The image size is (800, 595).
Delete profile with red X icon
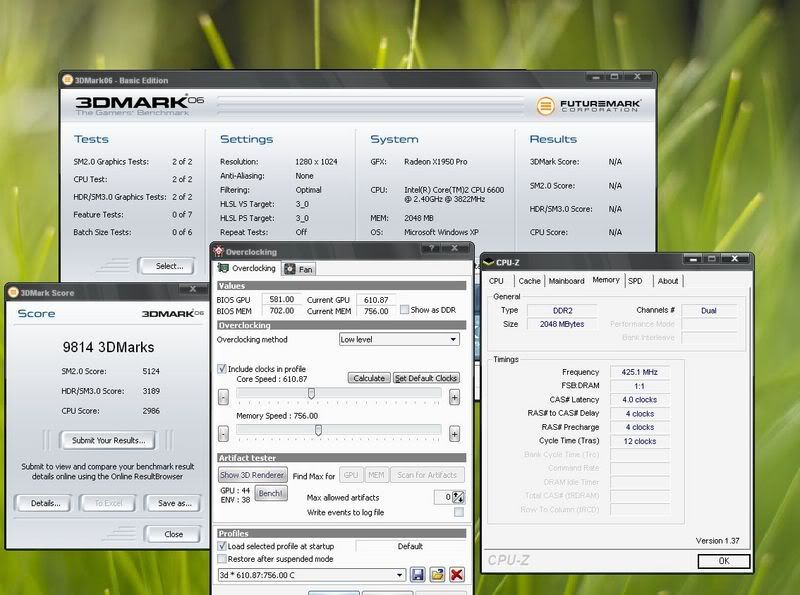click(x=457, y=575)
